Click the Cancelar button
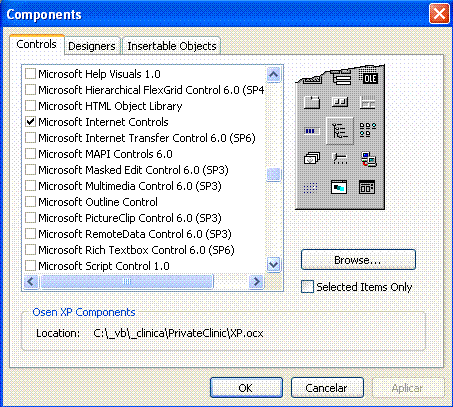 point(327,388)
